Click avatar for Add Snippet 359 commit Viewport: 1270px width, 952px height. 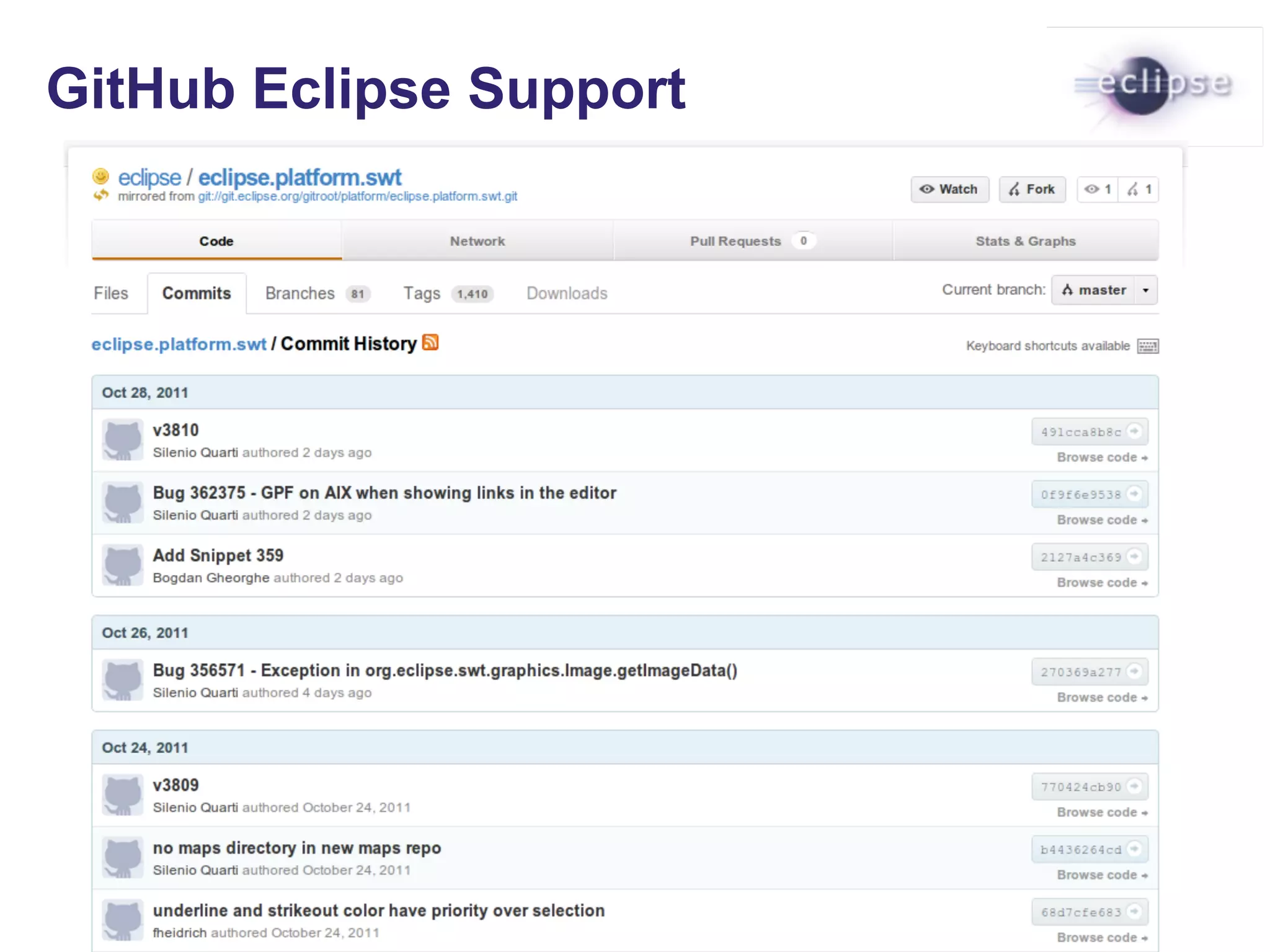click(x=123, y=565)
